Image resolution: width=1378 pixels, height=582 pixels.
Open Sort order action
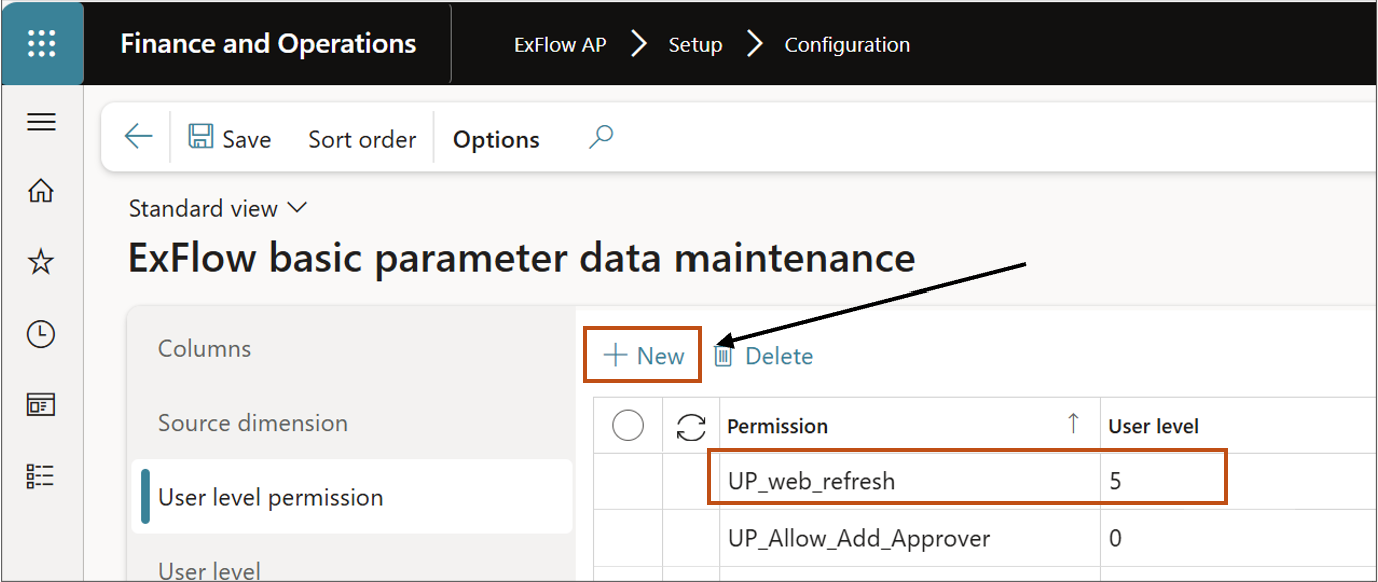362,139
